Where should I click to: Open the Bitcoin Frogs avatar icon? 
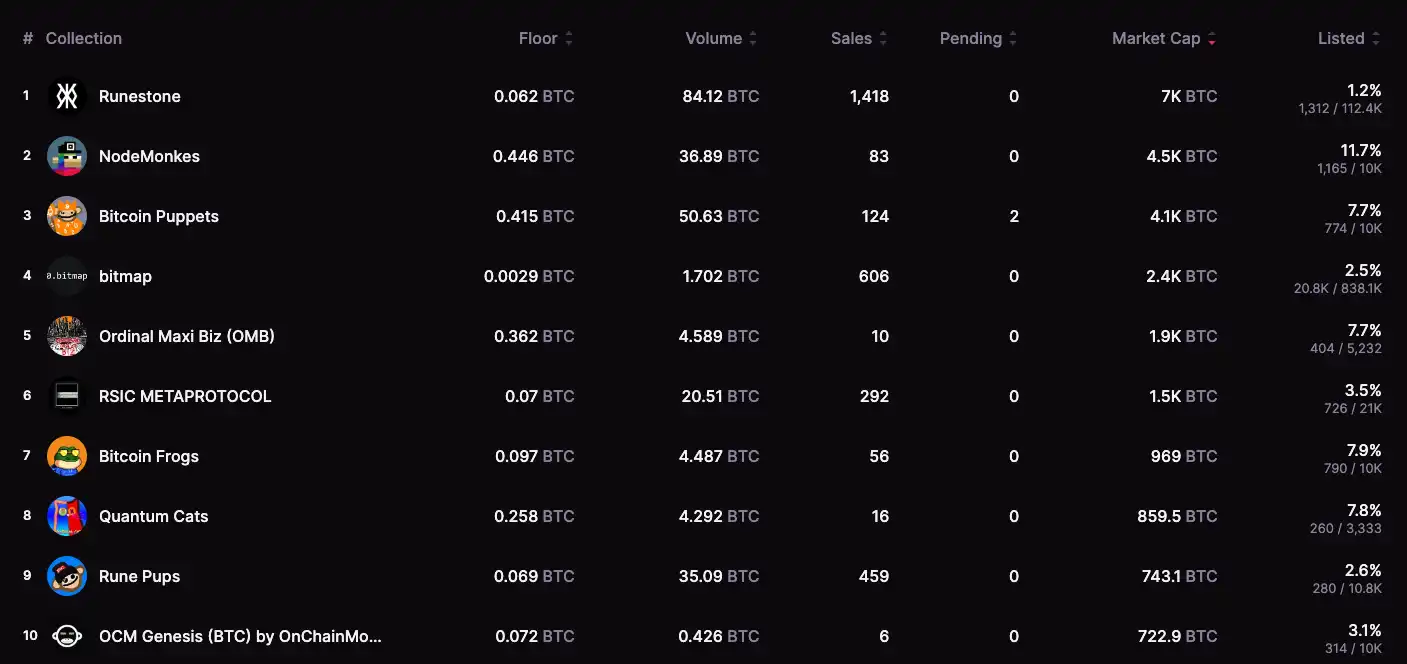(67, 456)
